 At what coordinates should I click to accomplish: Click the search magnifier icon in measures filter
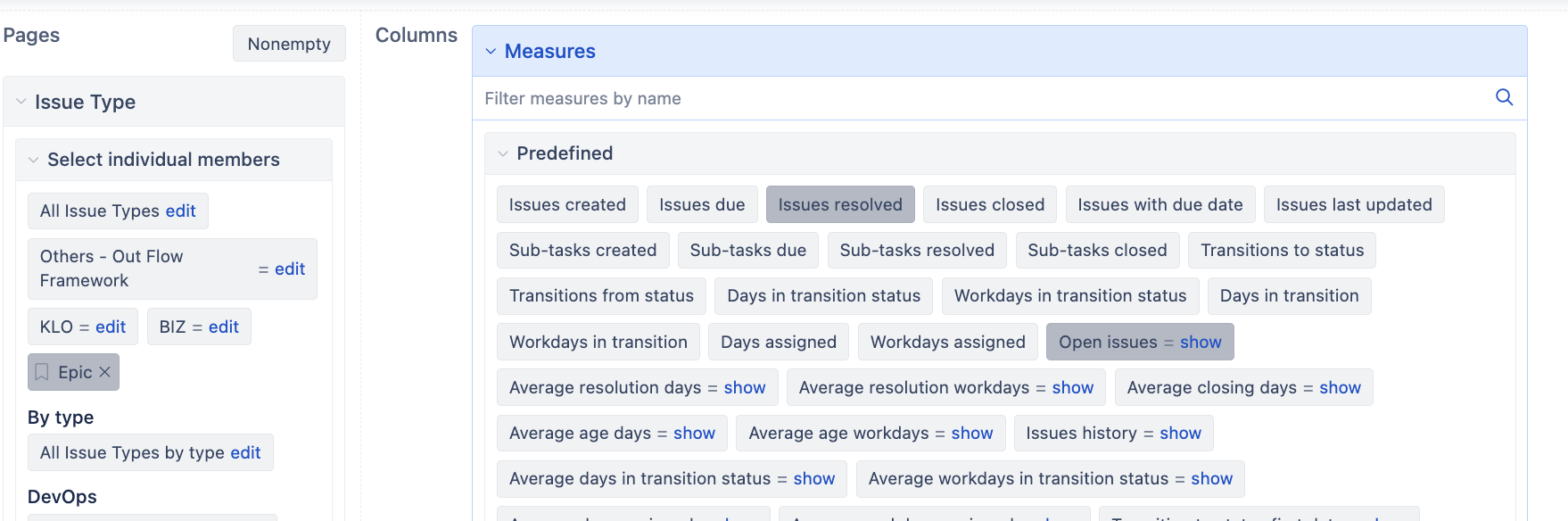[1504, 97]
